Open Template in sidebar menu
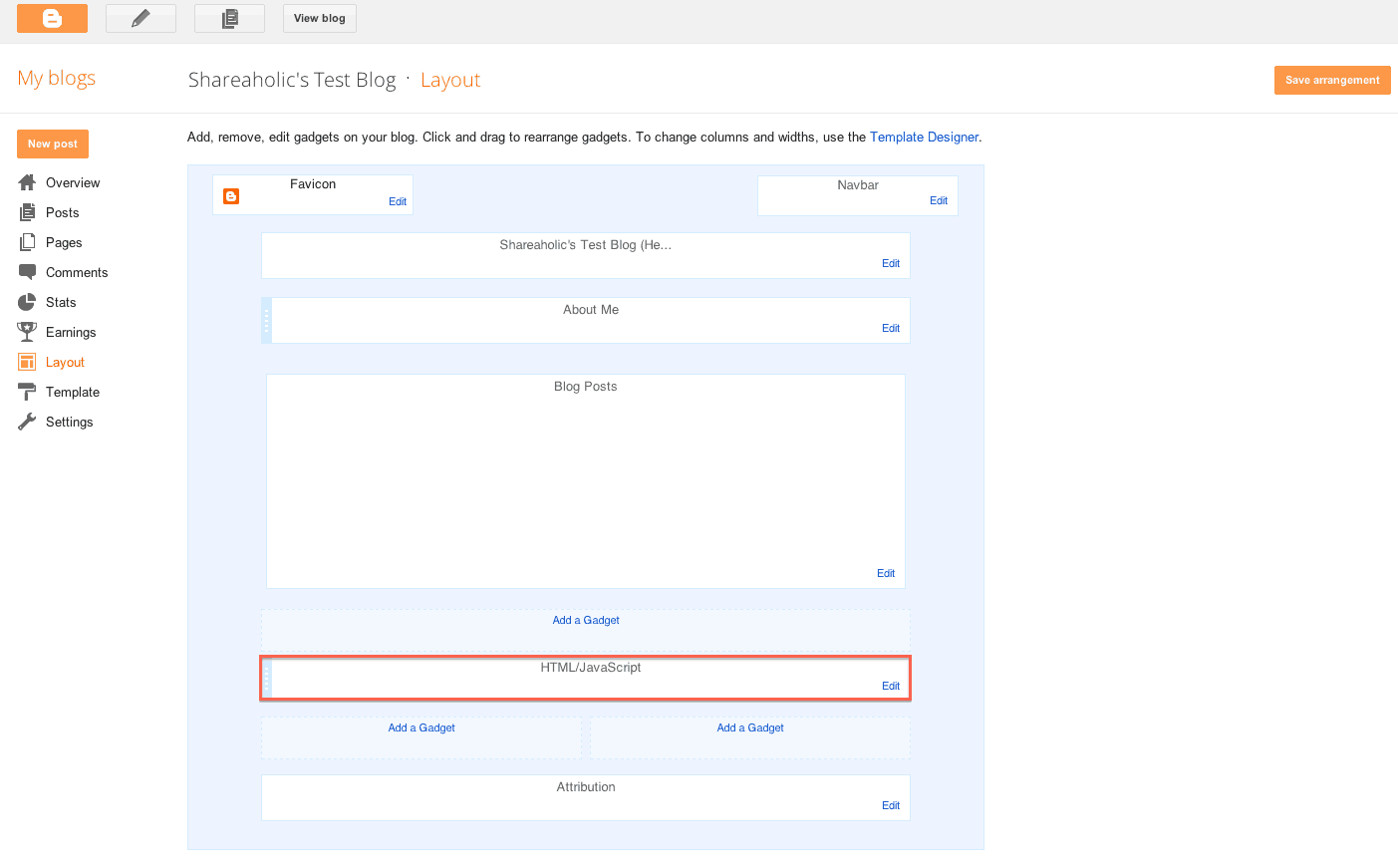 coord(73,392)
